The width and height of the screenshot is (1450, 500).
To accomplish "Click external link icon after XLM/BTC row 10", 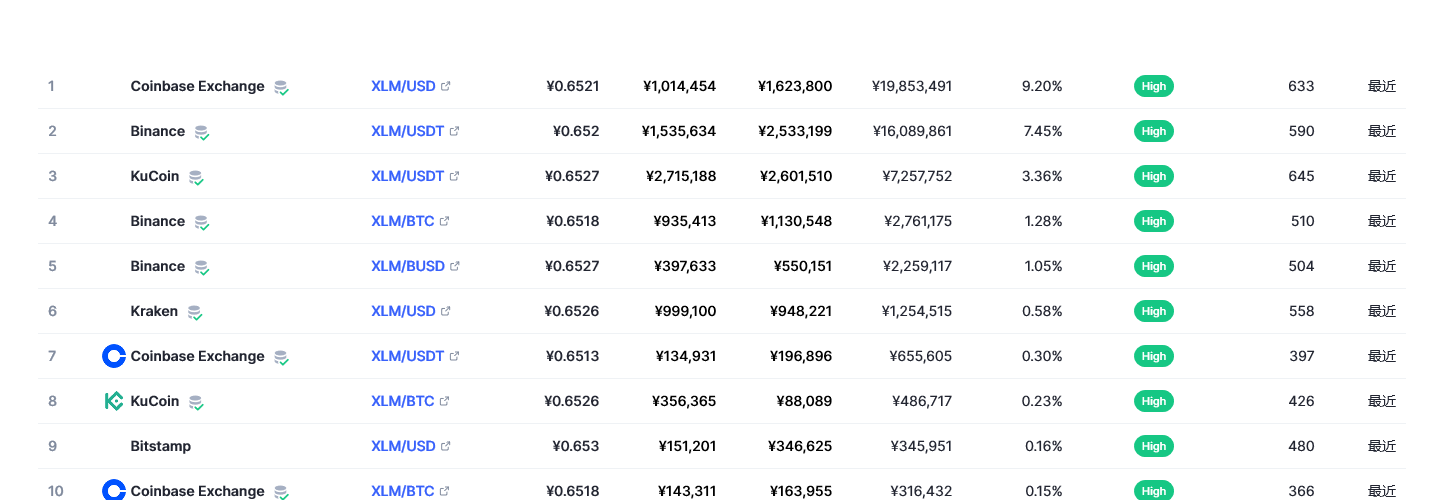I will click(445, 491).
